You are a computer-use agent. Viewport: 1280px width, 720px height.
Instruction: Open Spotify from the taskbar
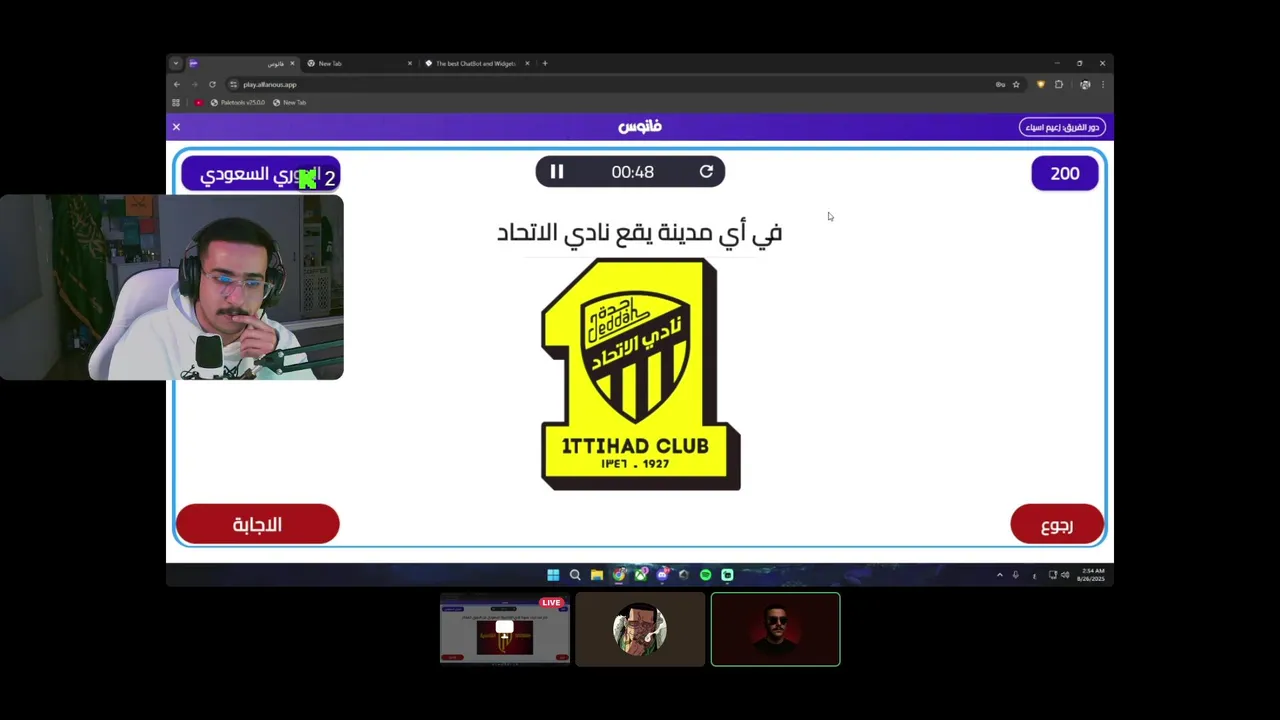click(x=706, y=574)
